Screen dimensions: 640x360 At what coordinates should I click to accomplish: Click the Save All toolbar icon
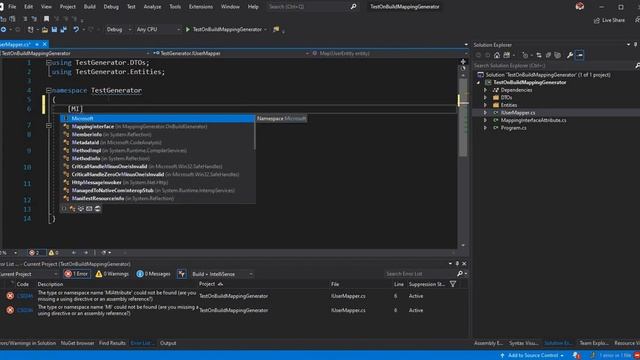click(x=64, y=29)
